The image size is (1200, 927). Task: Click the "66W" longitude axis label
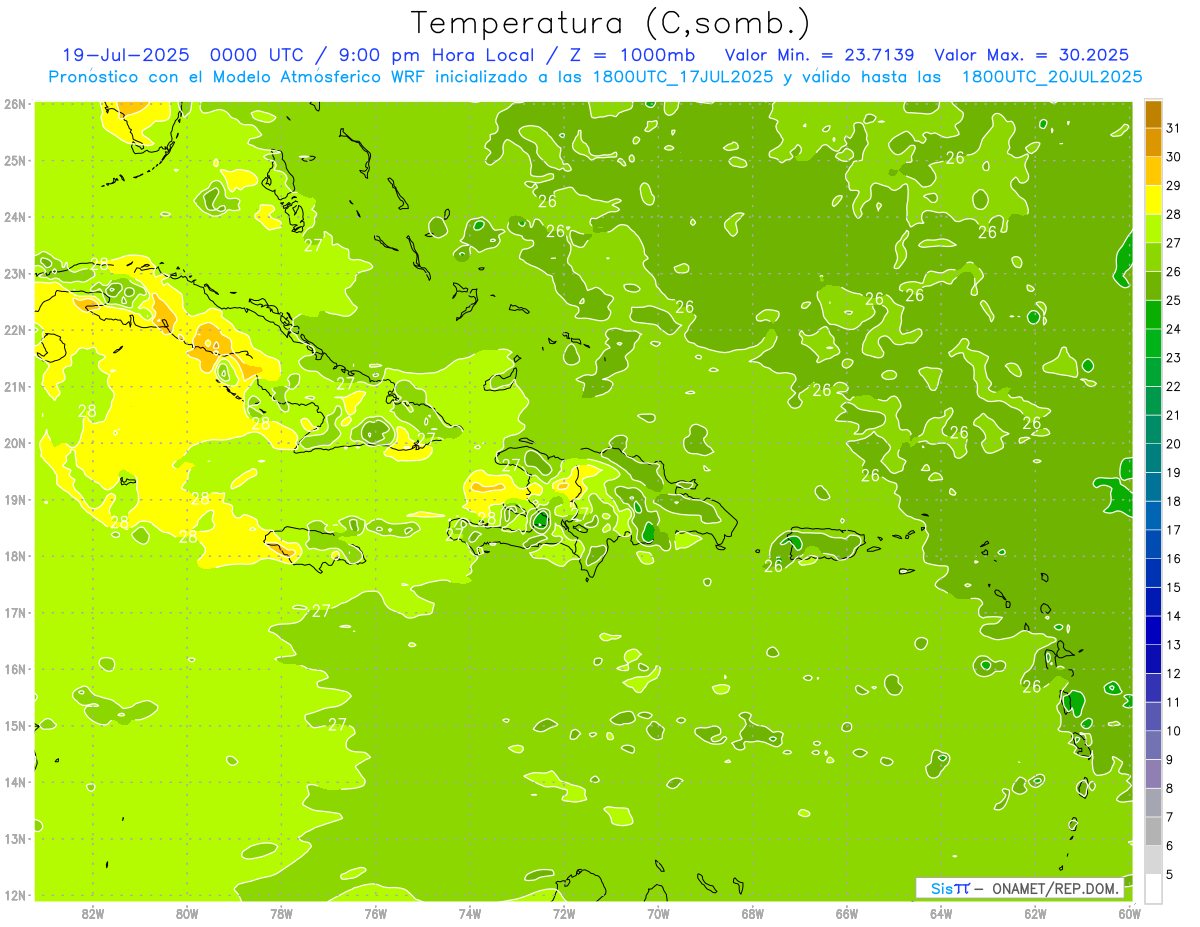pyautogui.click(x=847, y=913)
